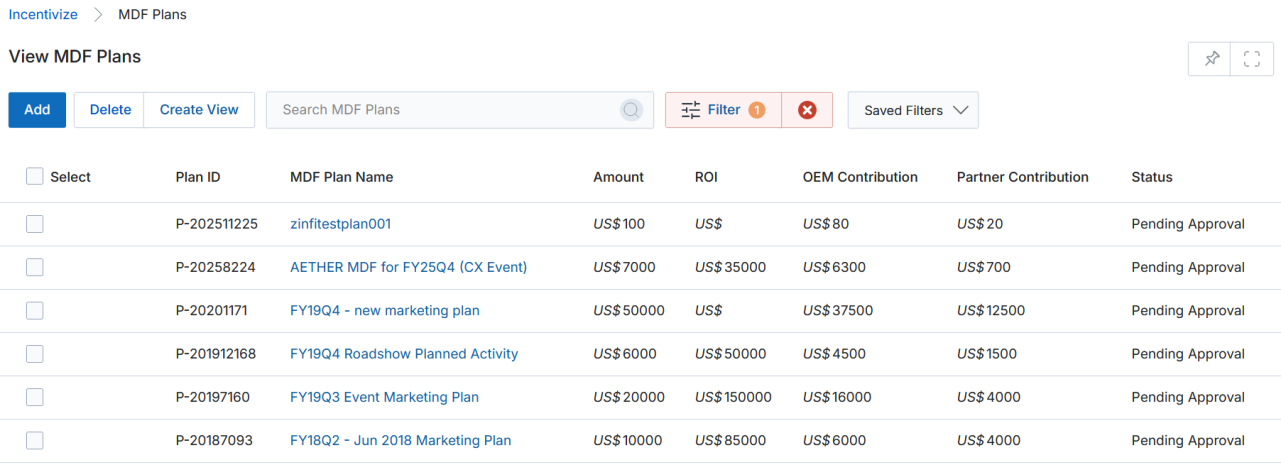1281x465 pixels.
Task: Click the MDF Plan Name column header
Action: click(342, 177)
